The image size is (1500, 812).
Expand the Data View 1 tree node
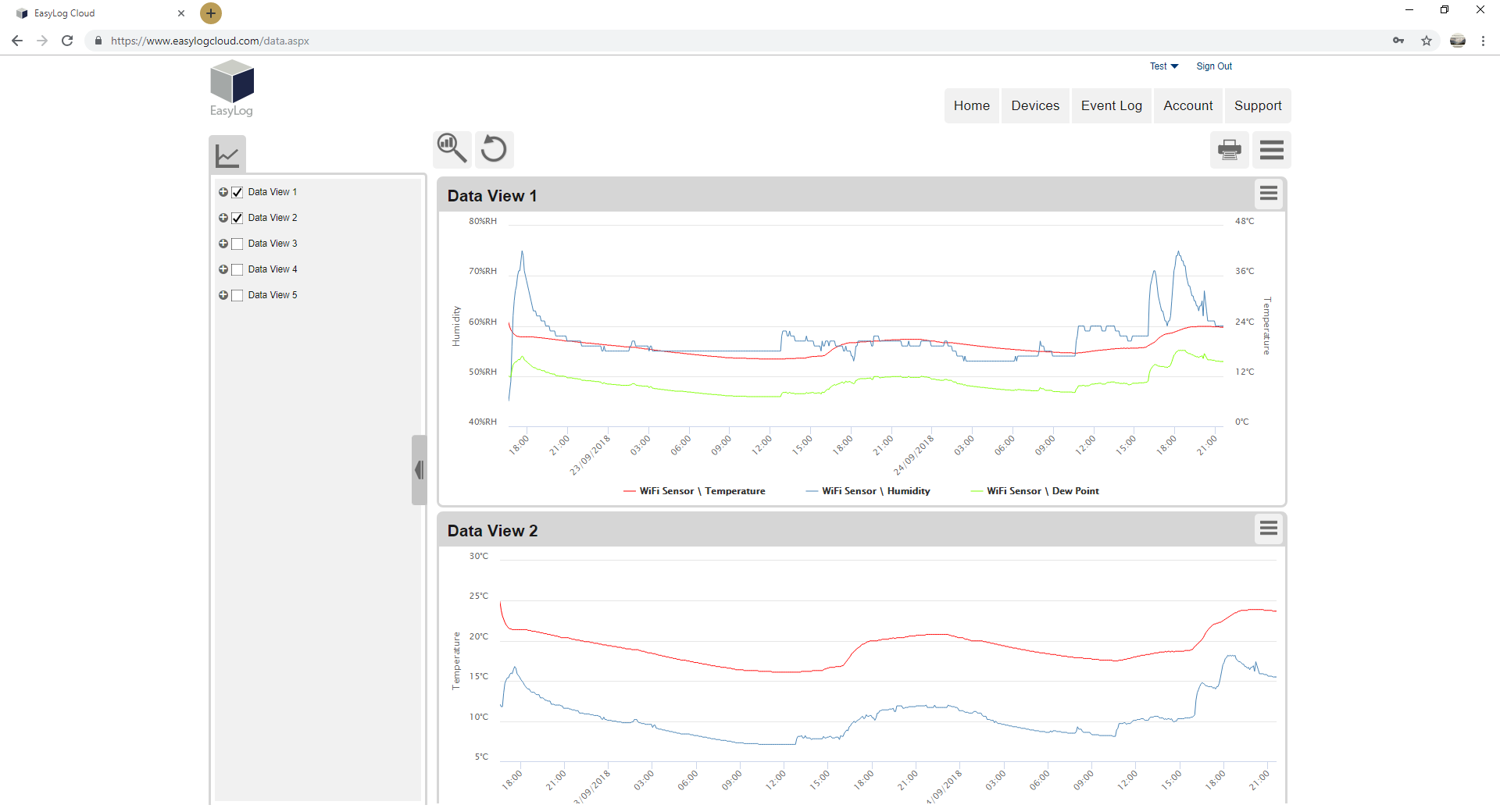(223, 192)
